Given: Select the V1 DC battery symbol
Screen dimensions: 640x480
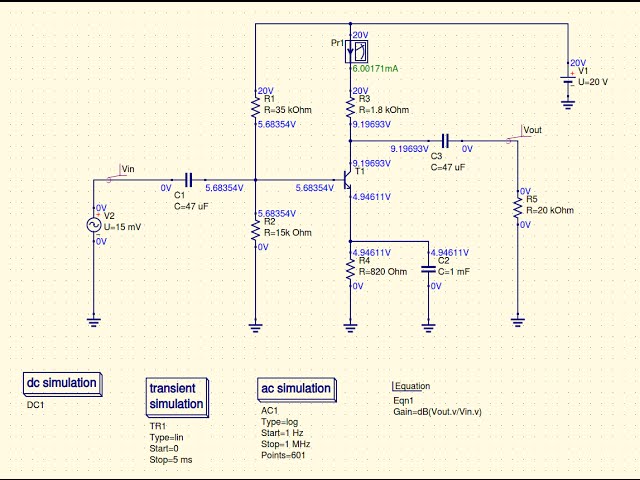Looking at the screenshot, I should coord(568,81).
